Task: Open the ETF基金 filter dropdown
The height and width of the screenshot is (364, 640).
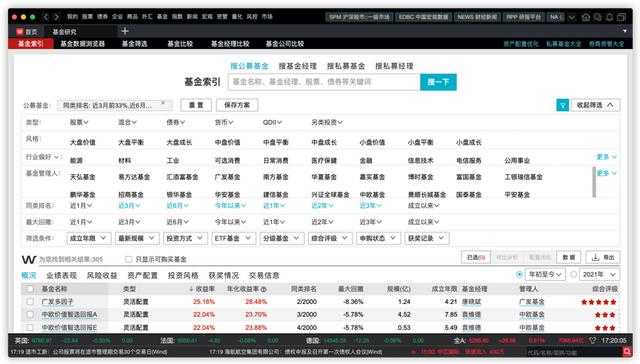Action: pos(233,238)
